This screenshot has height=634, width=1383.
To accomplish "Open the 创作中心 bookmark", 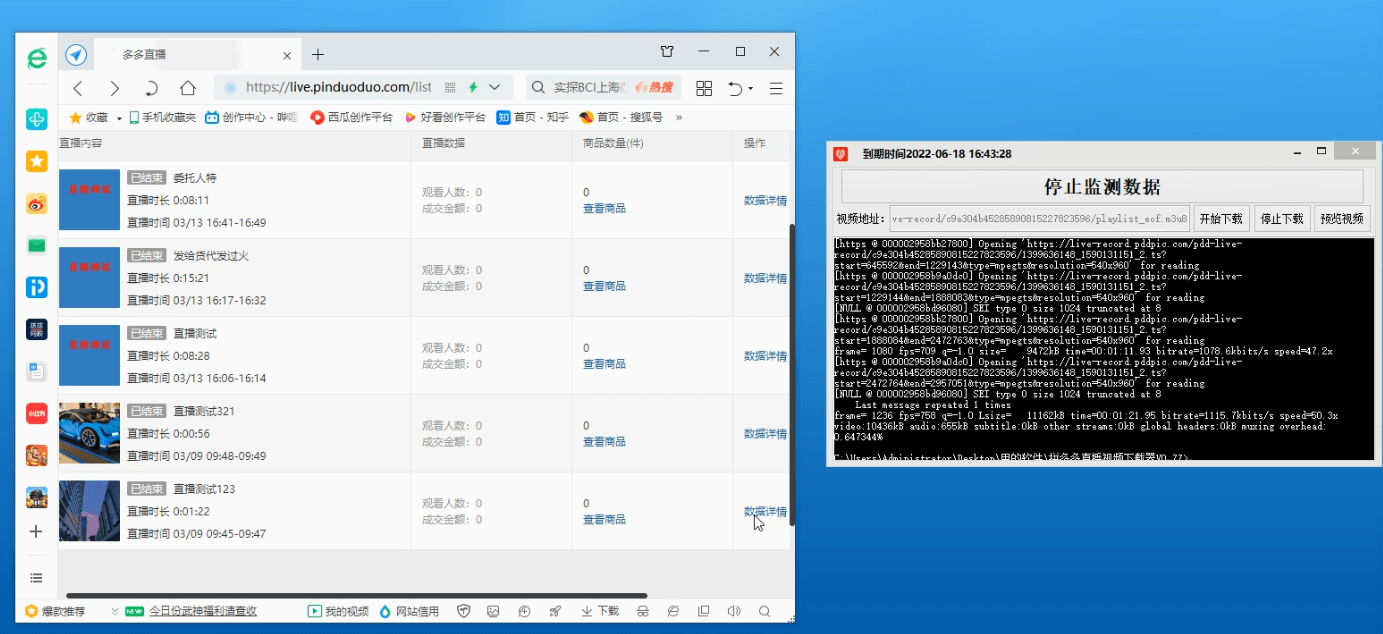I will coord(252,118).
